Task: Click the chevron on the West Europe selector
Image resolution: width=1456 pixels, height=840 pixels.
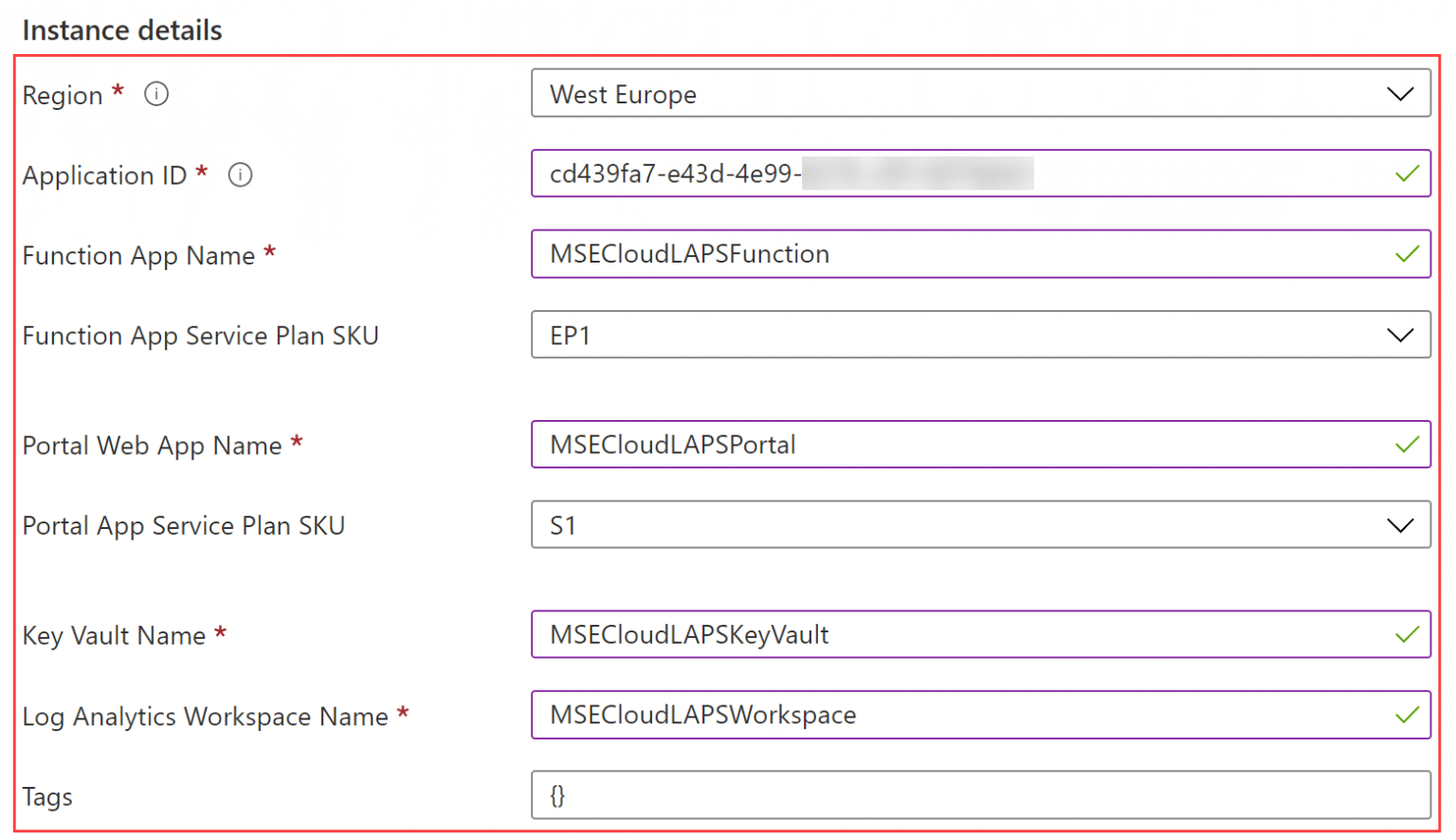Action: [x=1400, y=94]
